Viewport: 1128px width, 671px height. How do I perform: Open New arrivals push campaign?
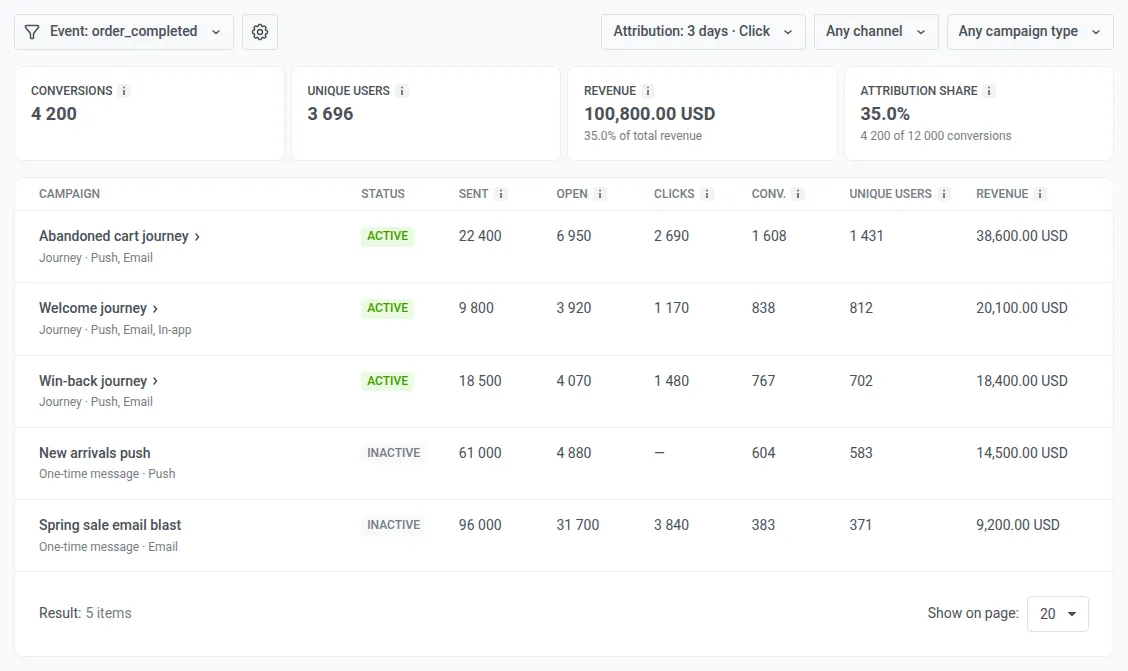(x=94, y=452)
